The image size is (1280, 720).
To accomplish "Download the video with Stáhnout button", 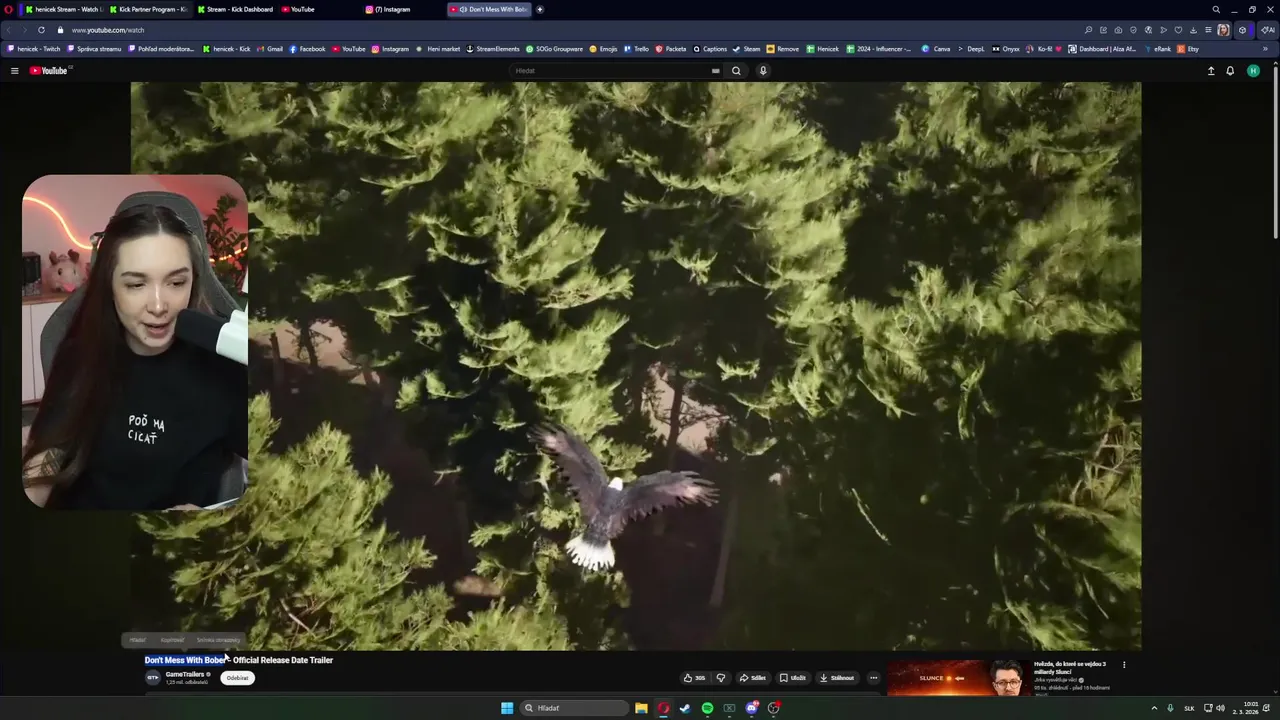I will point(837,678).
